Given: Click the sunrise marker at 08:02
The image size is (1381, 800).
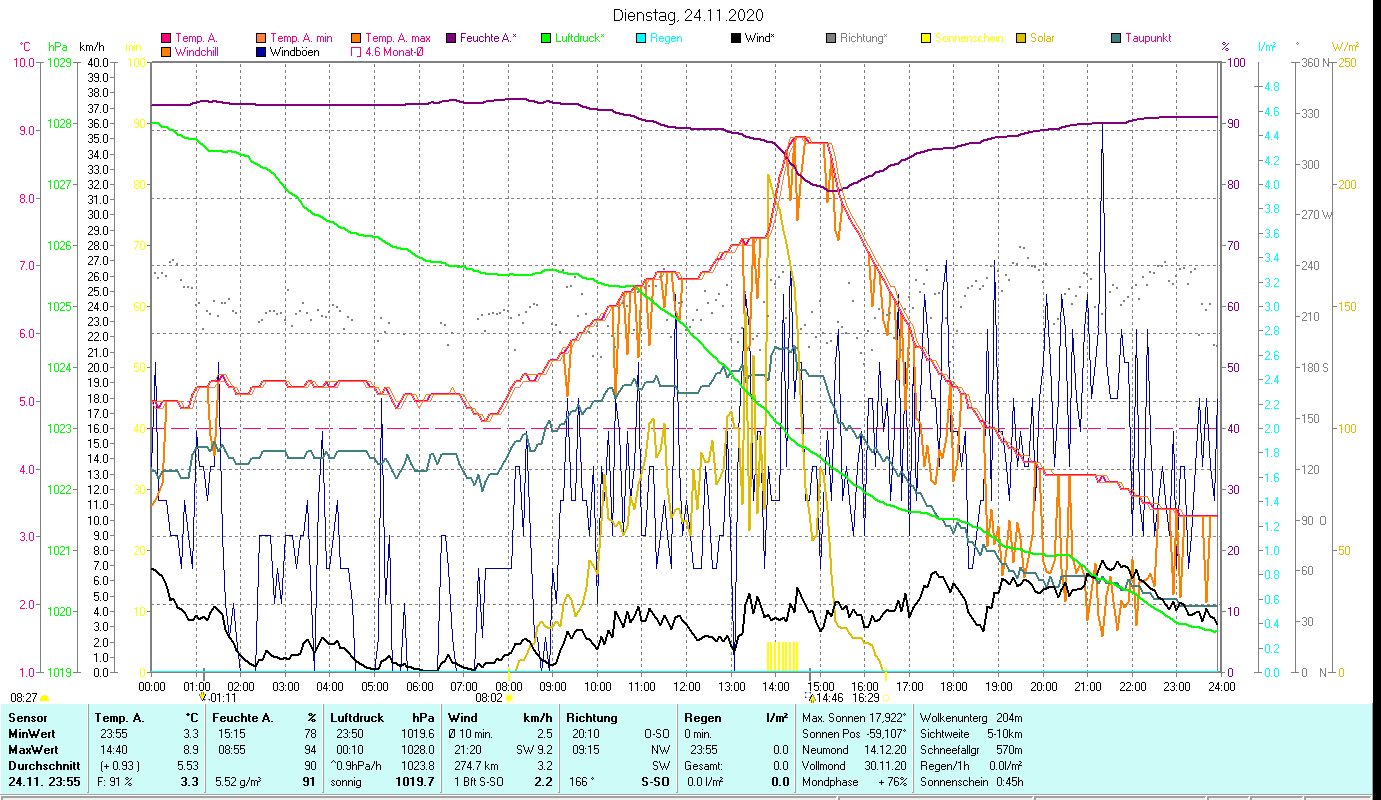Looking at the screenshot, I should point(509,698).
